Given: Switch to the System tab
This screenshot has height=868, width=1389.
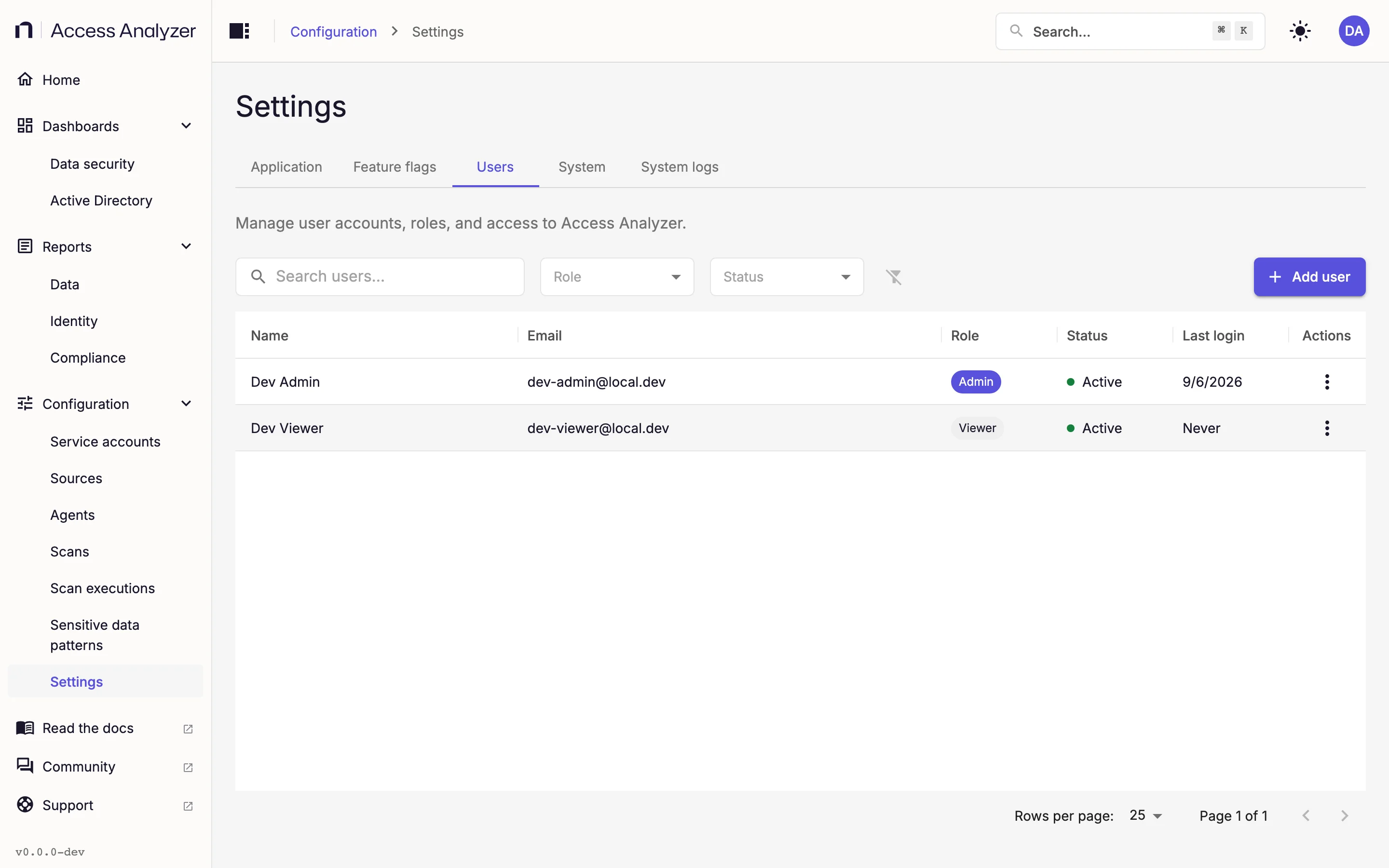Looking at the screenshot, I should 582,167.
